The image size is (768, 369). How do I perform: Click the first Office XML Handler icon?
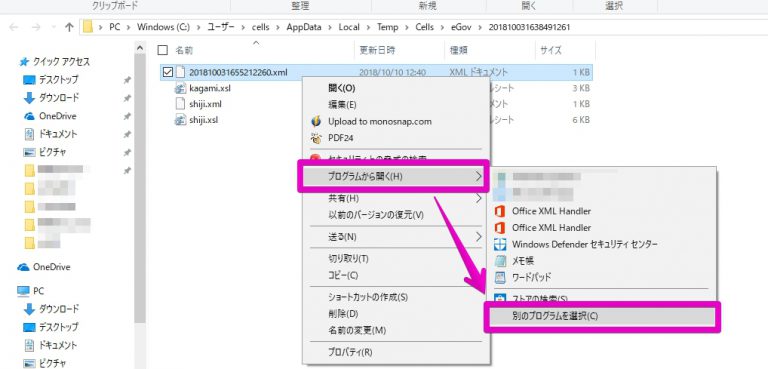[x=500, y=211]
